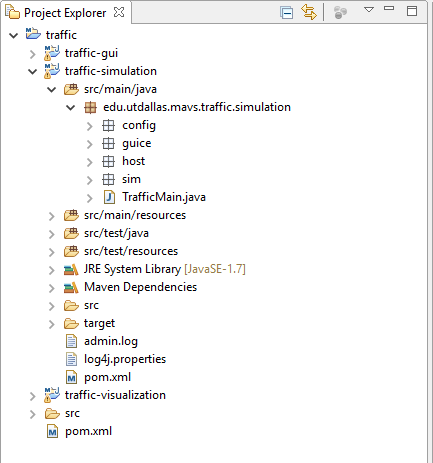Collapse the src/main/java source folder
433x463 pixels.
coord(52,89)
